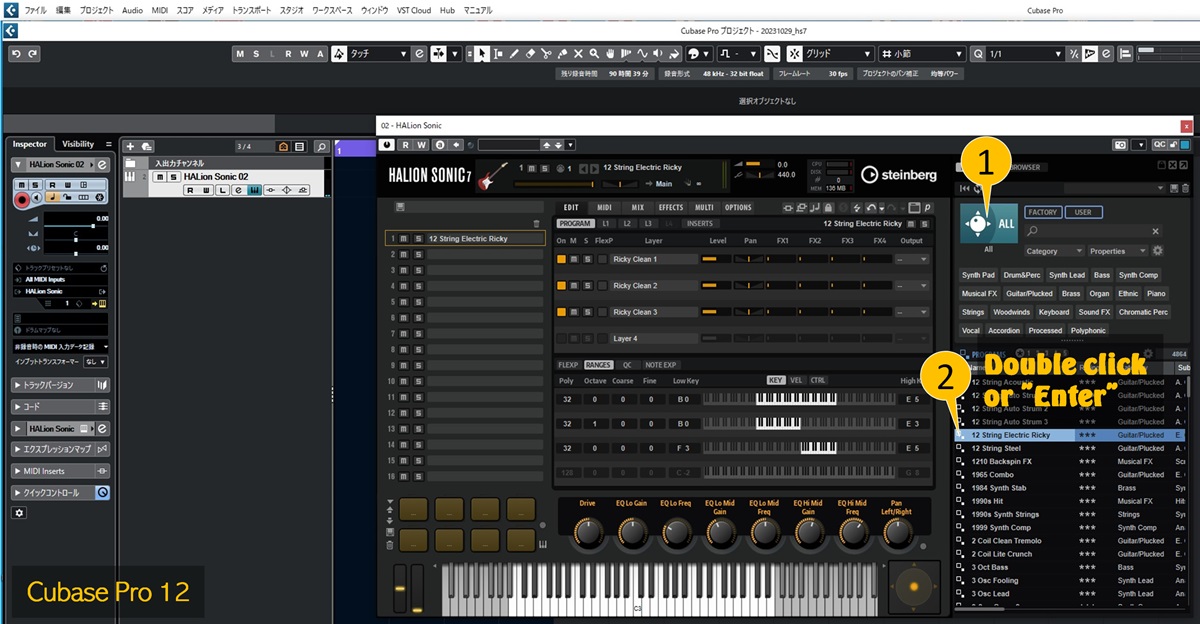Select the Zoom magnifier tool
This screenshot has width=1200, height=624.
coord(594,54)
